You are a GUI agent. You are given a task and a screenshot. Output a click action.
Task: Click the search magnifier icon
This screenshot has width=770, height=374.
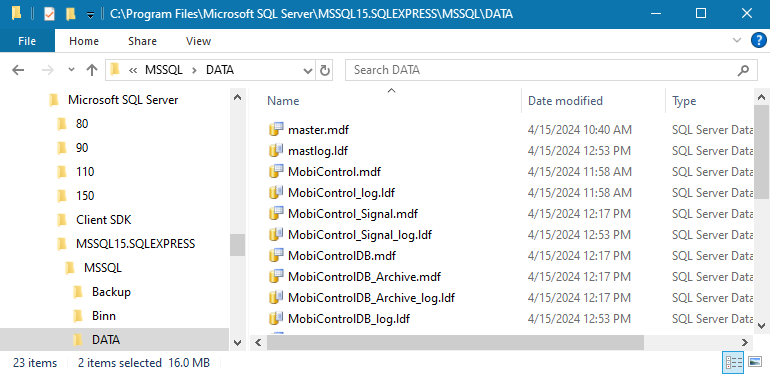(743, 70)
